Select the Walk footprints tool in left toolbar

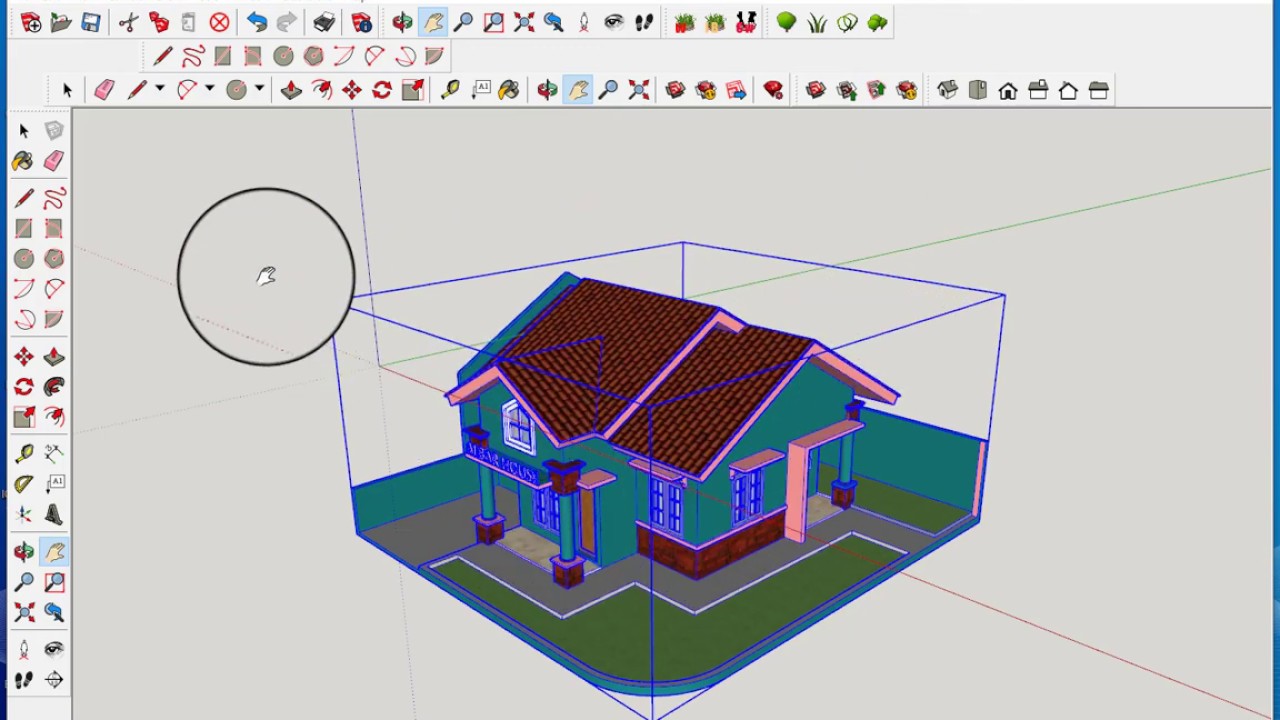point(23,679)
